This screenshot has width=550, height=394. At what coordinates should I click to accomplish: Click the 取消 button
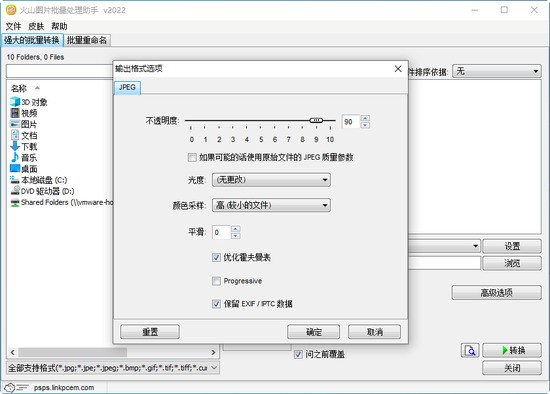click(374, 332)
